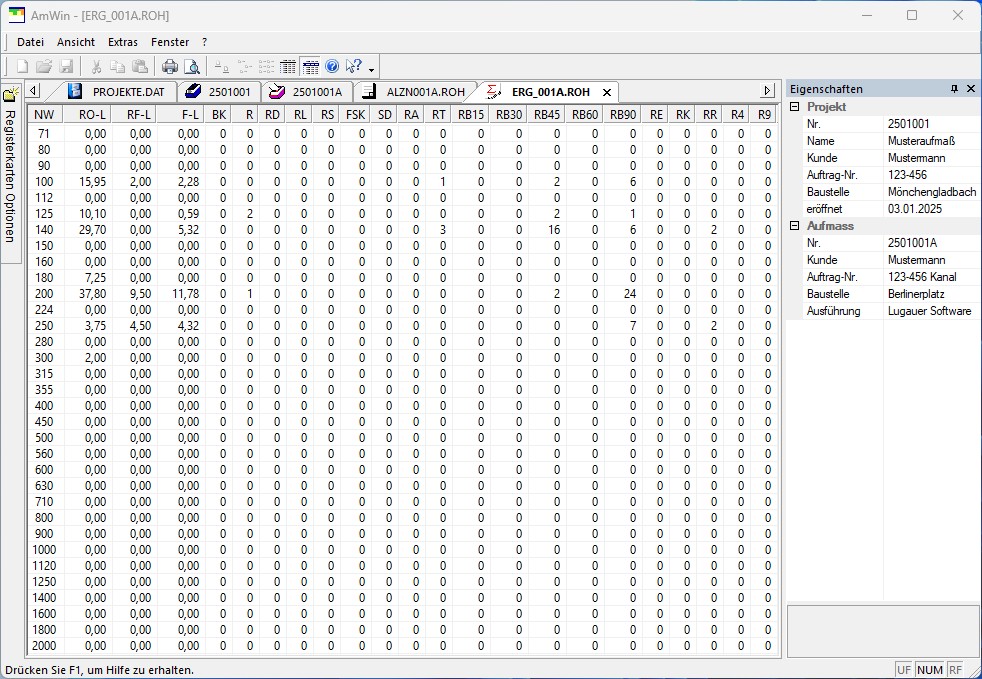982x679 pixels.
Task: Toggle the highlighted table view toolbar button
Action: pos(310,66)
